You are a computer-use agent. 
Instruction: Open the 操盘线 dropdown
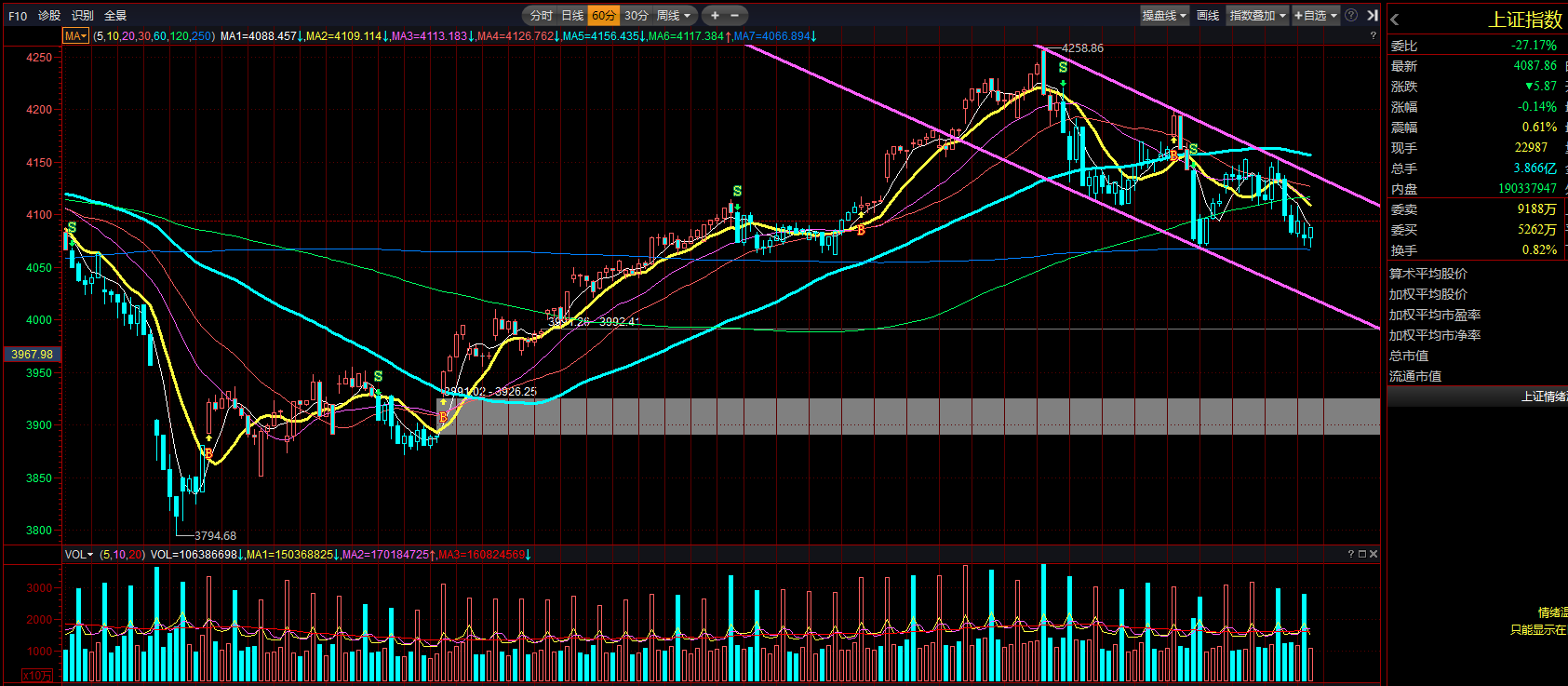1165,16
